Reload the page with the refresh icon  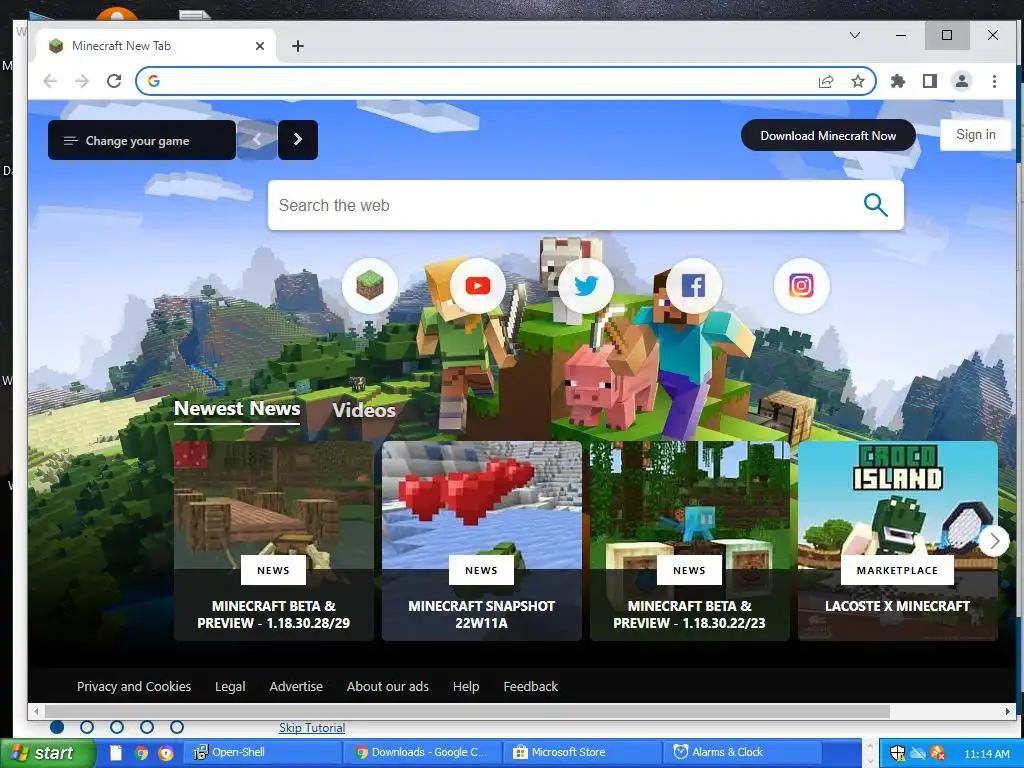coord(114,81)
